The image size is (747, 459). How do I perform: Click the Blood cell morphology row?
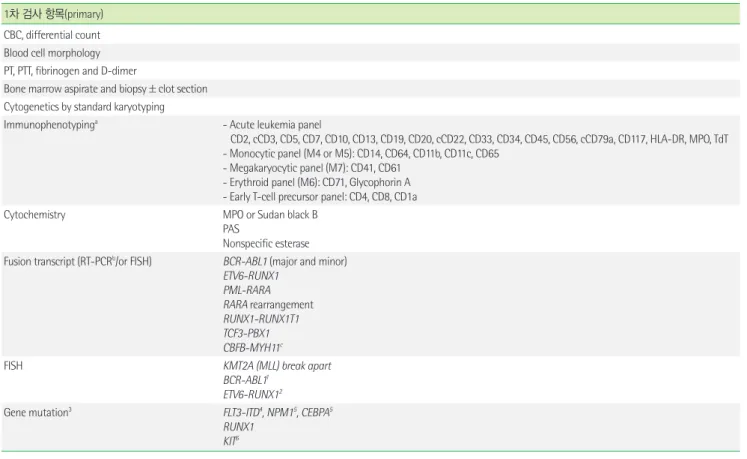click(371, 53)
